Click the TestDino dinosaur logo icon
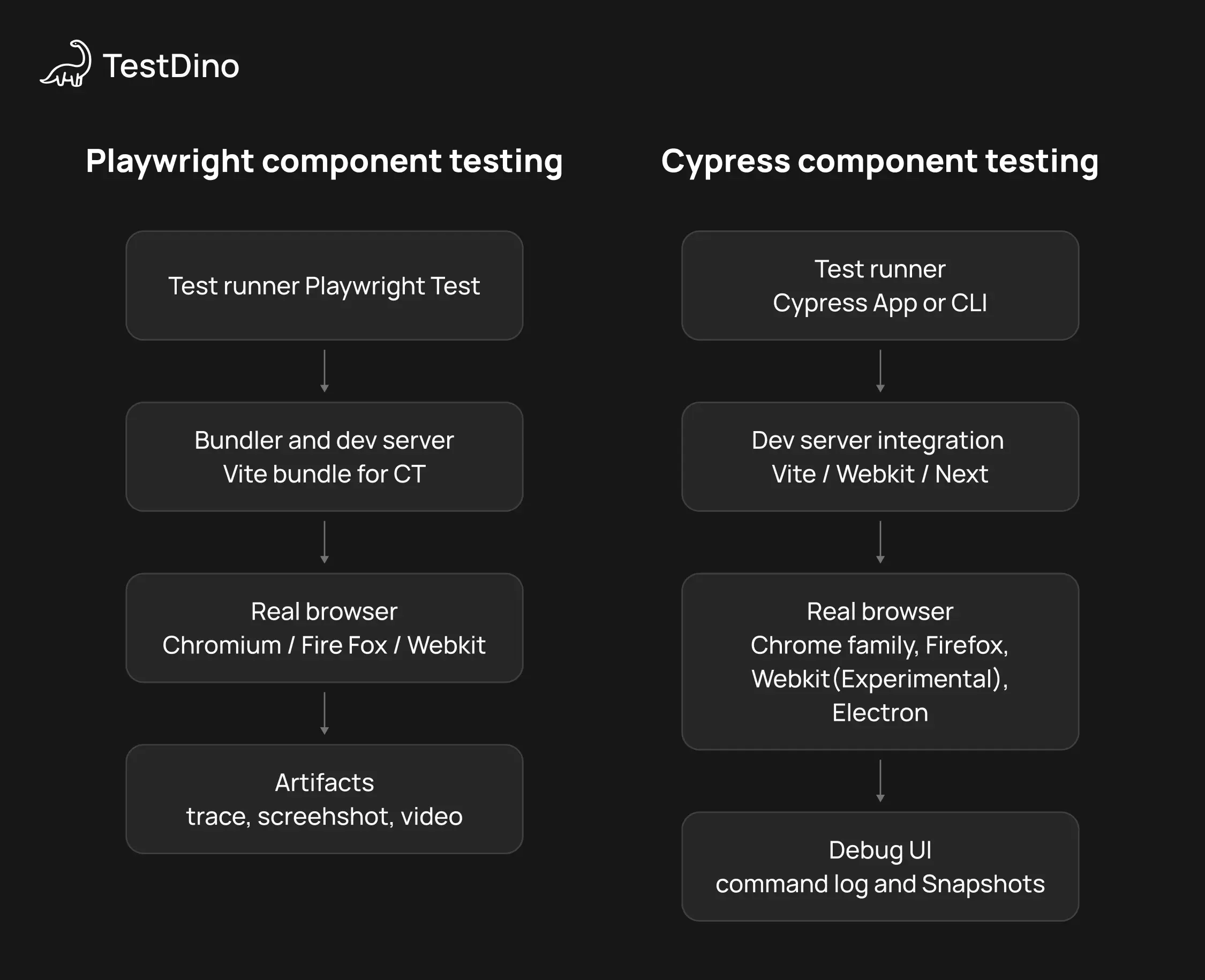Viewport: 1205px width, 980px height. click(66, 64)
